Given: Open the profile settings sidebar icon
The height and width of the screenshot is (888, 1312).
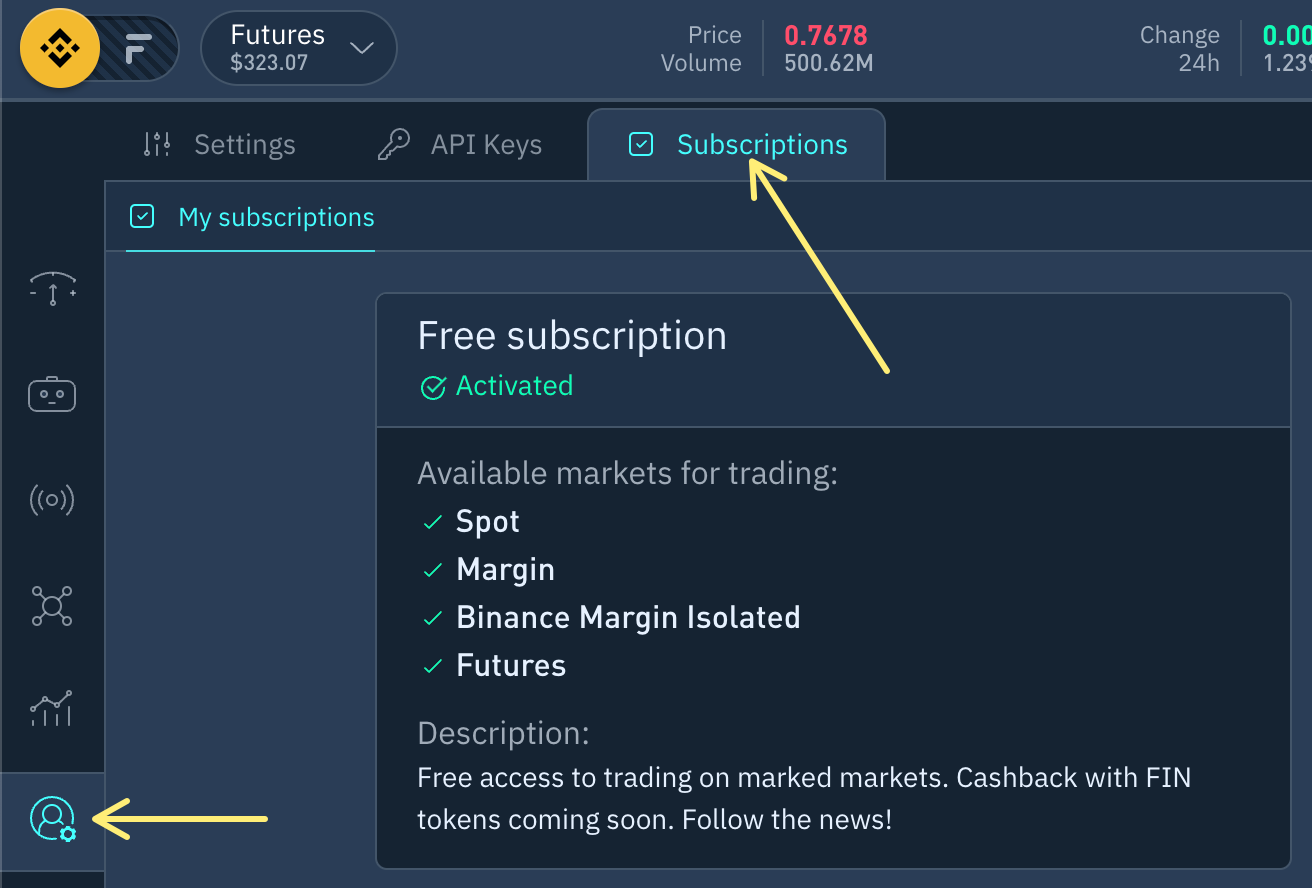Looking at the screenshot, I should (52, 819).
